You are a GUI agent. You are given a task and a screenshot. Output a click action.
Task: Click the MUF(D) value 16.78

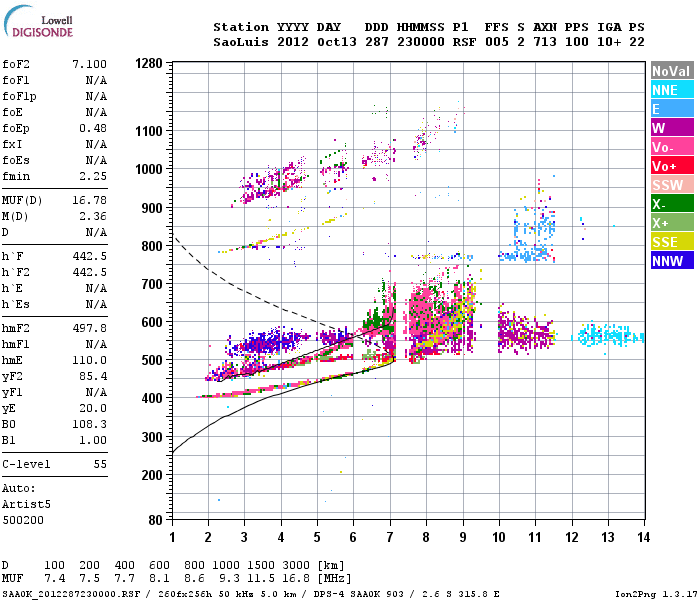click(90, 200)
